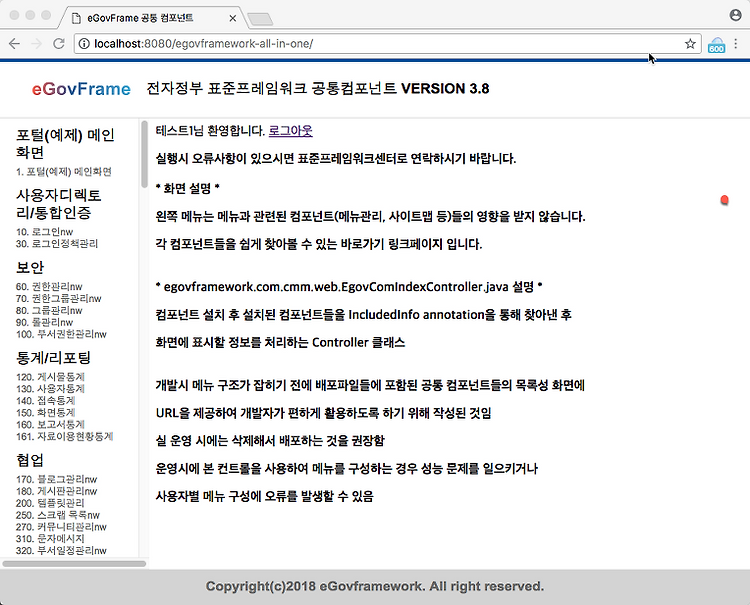Open a new tab button
The height and width of the screenshot is (605, 750).
click(x=261, y=19)
